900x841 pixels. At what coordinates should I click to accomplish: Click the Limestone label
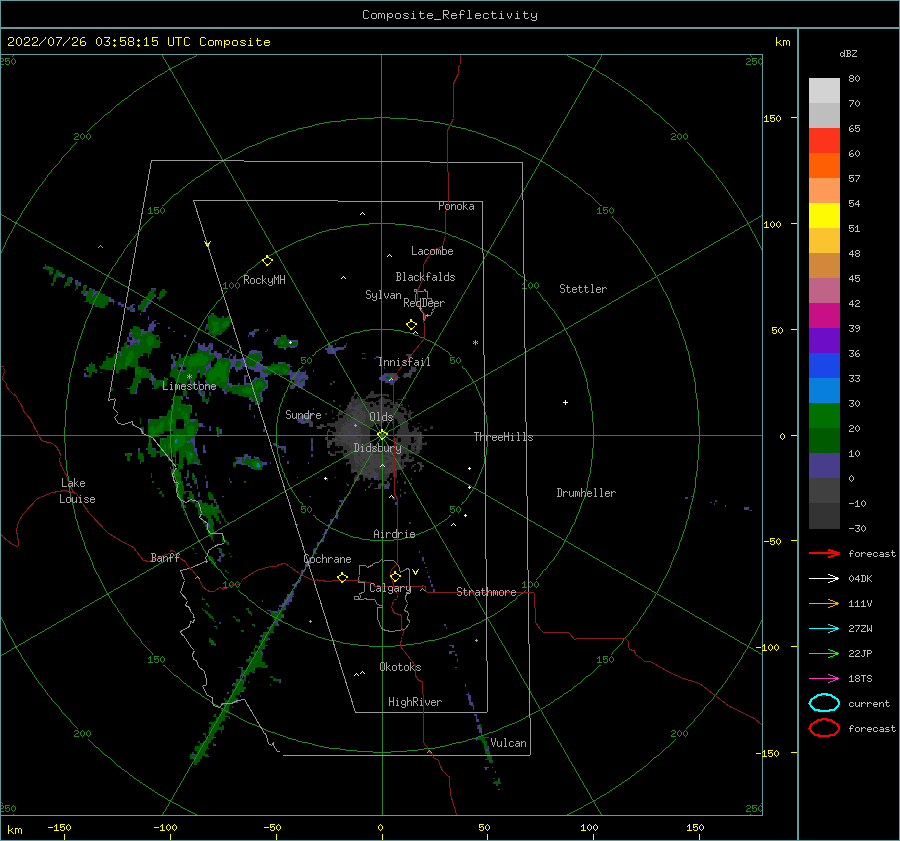(189, 386)
